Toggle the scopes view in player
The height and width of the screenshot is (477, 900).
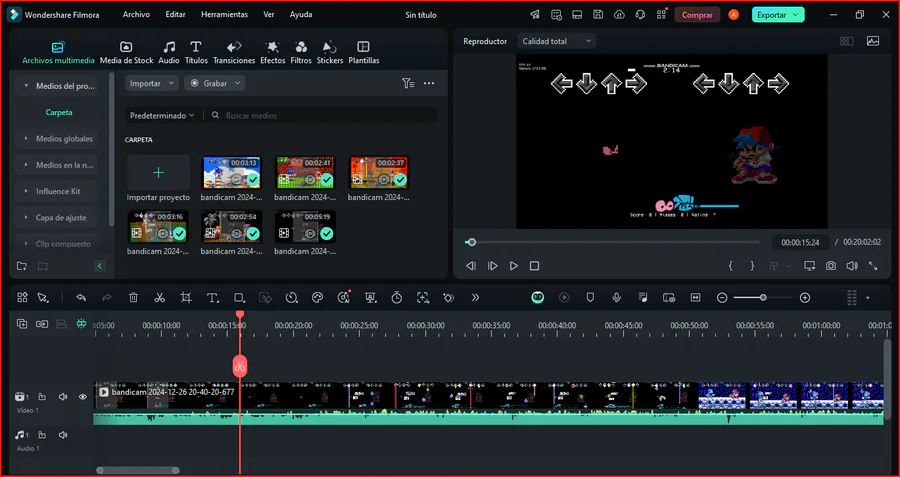tap(873, 41)
